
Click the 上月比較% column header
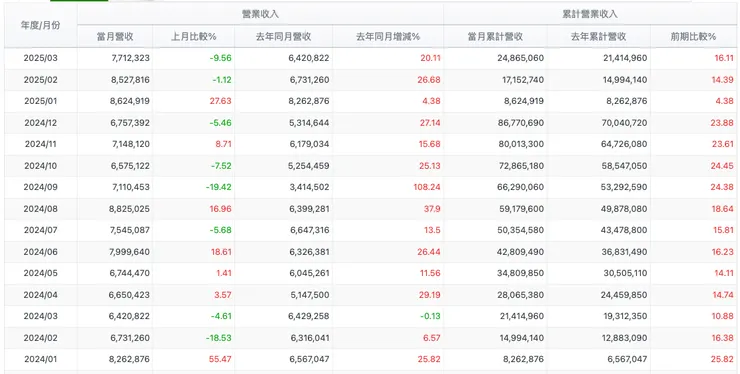pyautogui.click(x=193, y=36)
